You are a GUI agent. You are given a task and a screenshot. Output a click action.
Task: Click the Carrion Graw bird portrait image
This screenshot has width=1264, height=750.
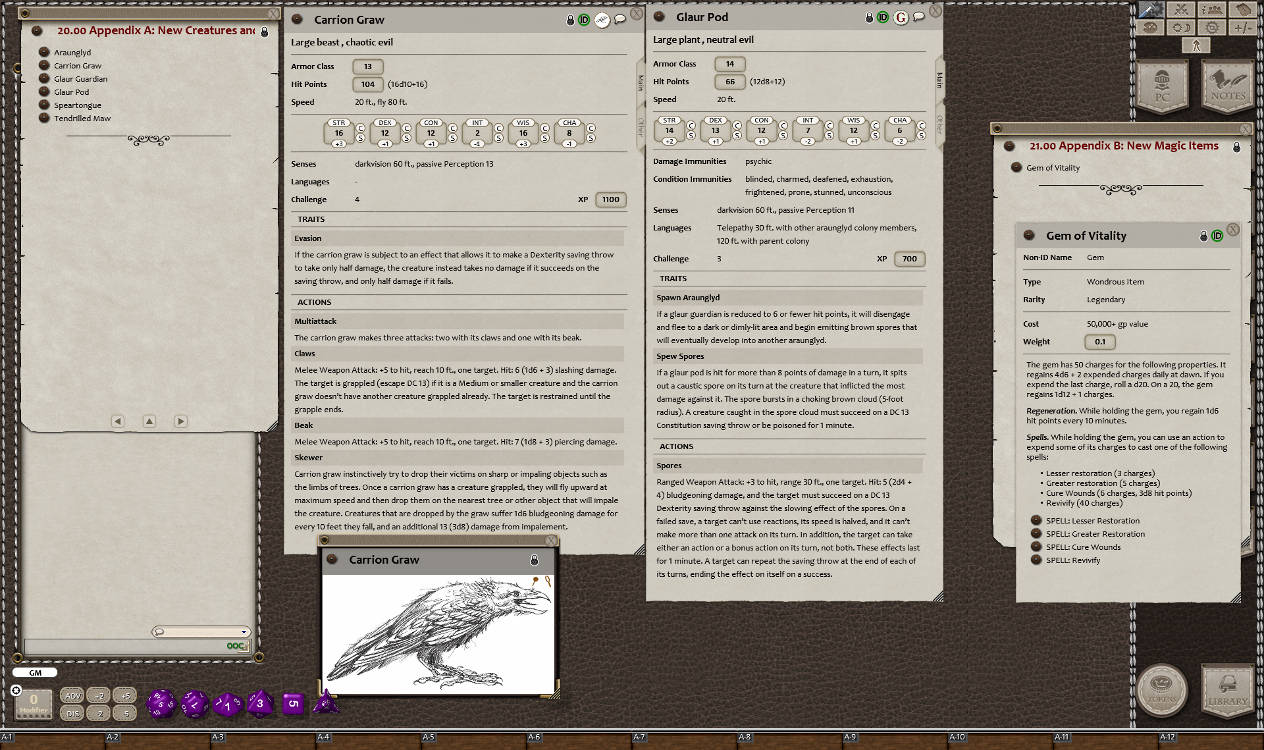[x=440, y=632]
